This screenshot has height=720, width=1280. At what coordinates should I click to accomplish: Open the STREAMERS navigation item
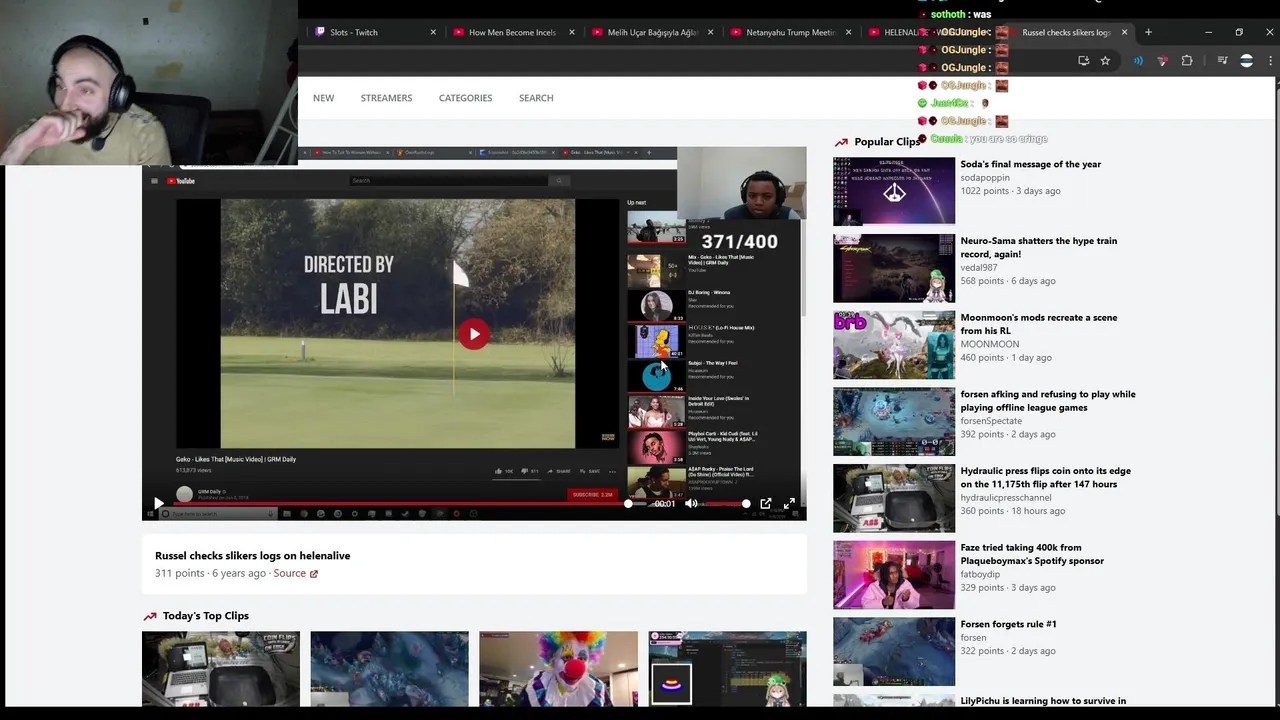pyautogui.click(x=386, y=98)
